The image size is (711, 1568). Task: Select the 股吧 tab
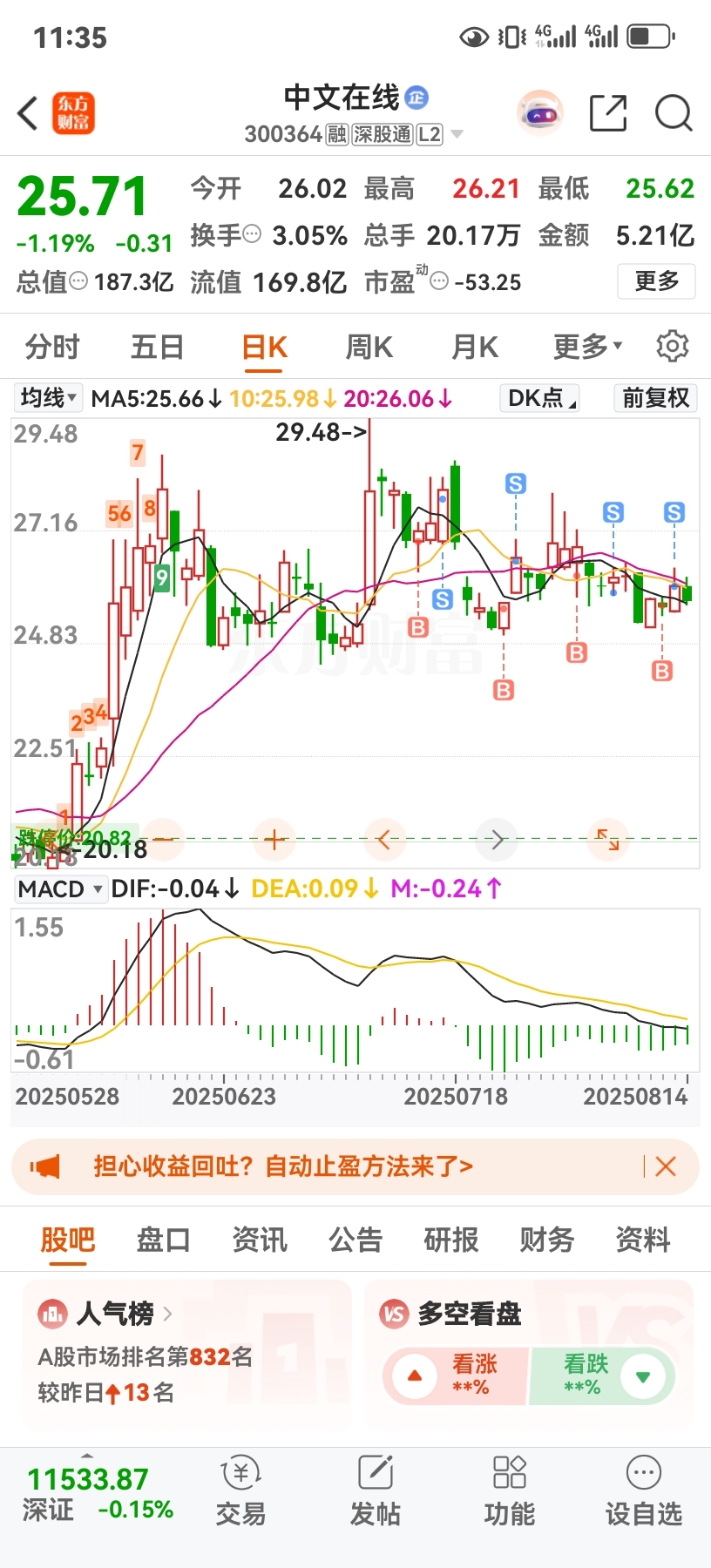(67, 1239)
